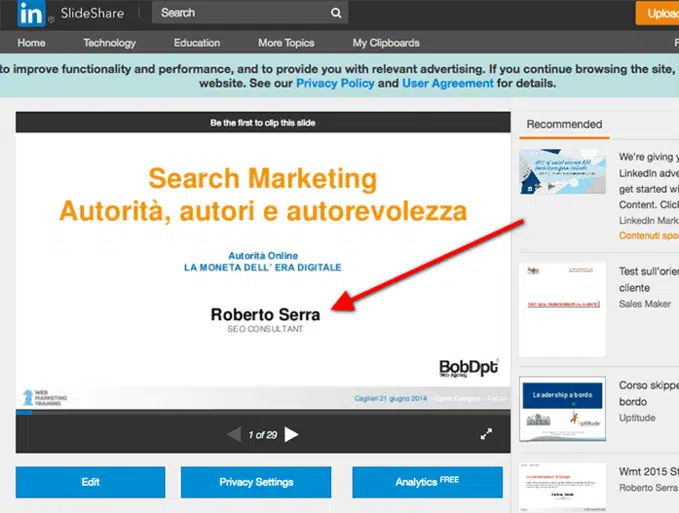
Task: Click 'Be the first to clip this slide' bar
Action: [263, 123]
